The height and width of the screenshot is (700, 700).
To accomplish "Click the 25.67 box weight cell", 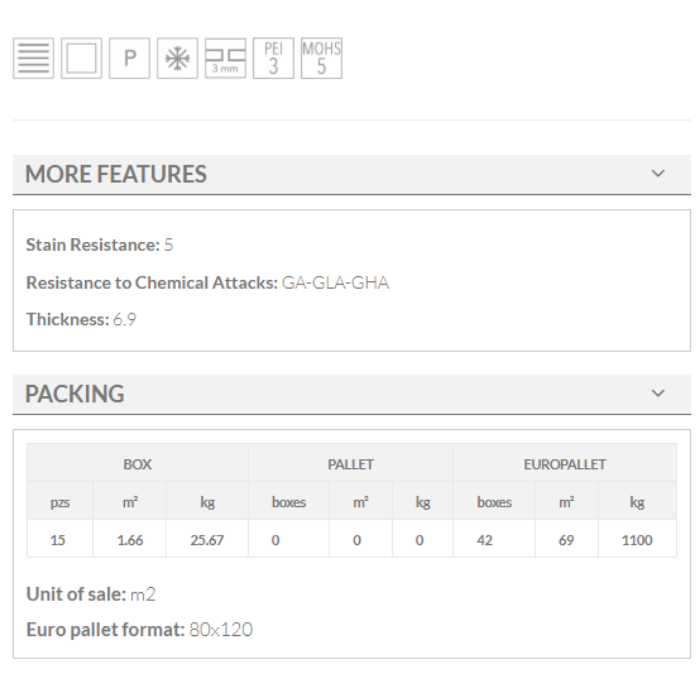I will coord(207,540).
